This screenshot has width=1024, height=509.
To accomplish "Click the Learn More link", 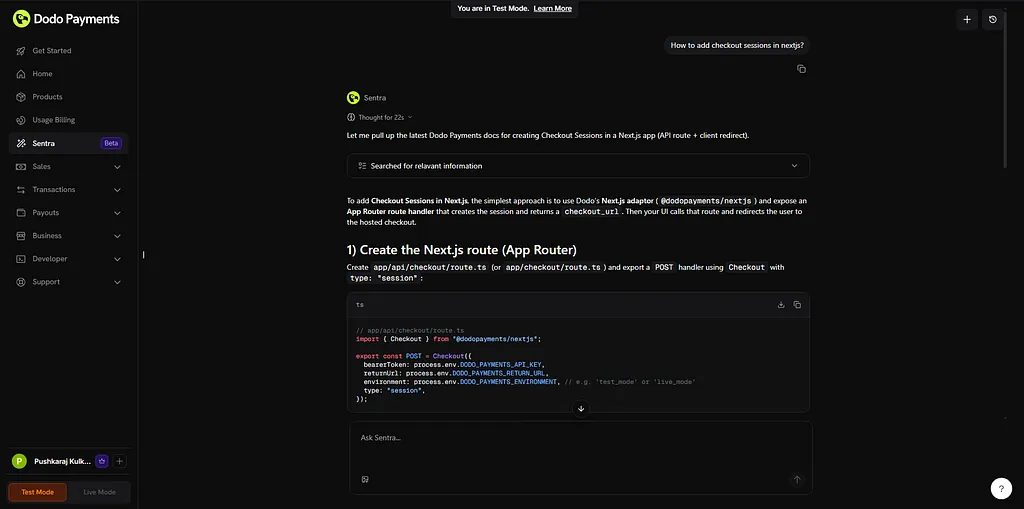I will pos(552,8).
